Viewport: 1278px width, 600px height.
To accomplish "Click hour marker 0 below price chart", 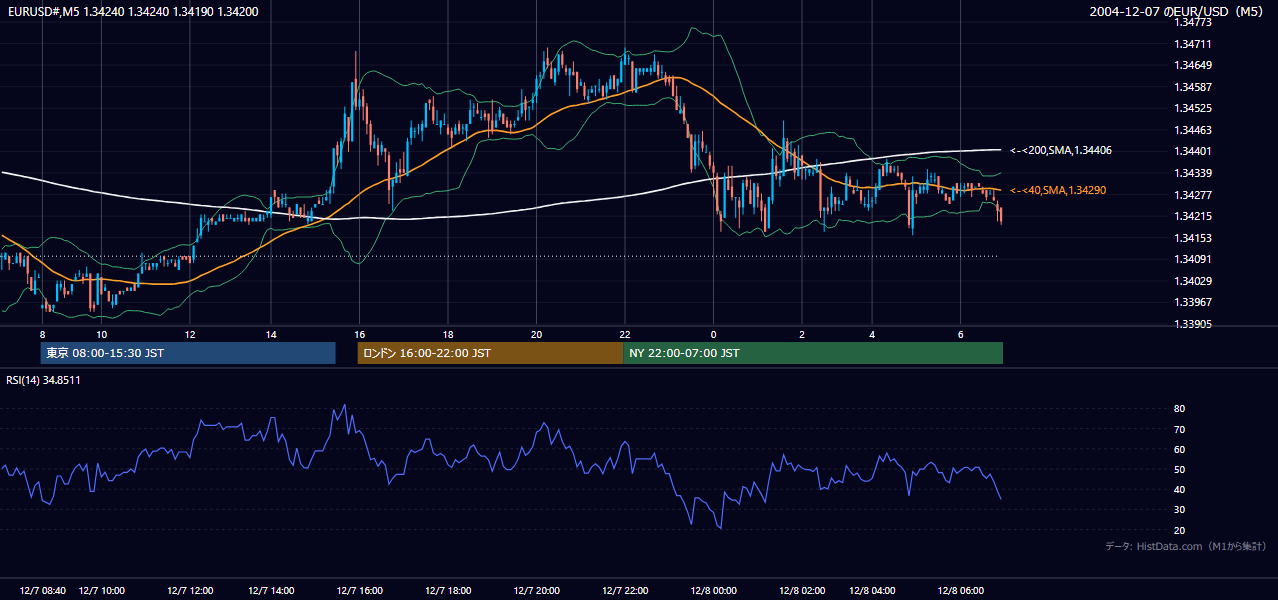I will pos(714,334).
